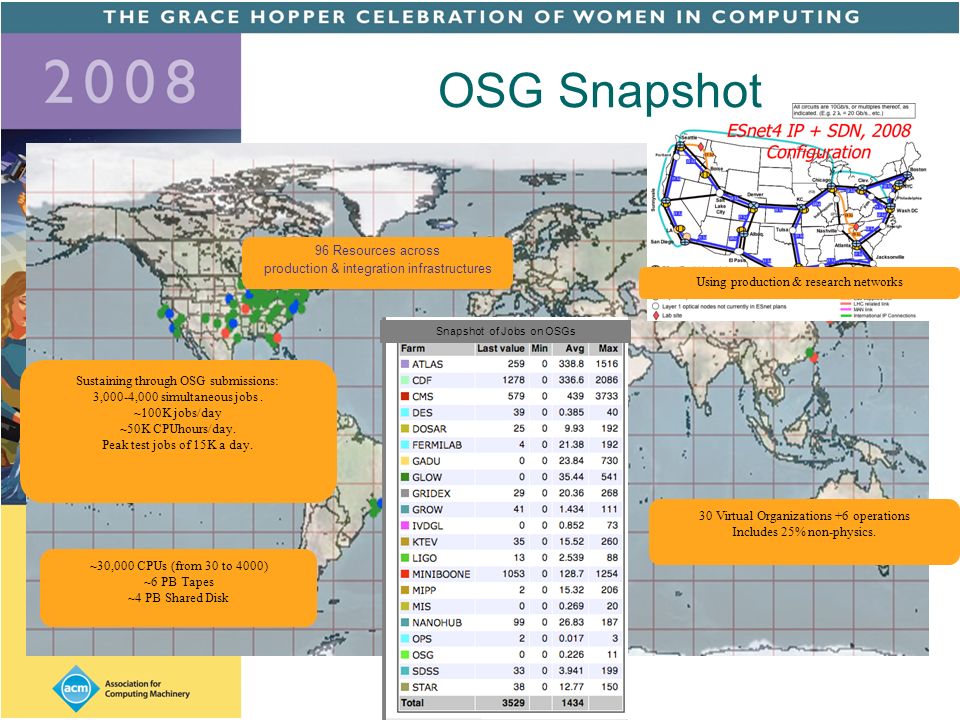Select the LIGO farm name
This screenshot has height=720, width=960.
coord(424,558)
